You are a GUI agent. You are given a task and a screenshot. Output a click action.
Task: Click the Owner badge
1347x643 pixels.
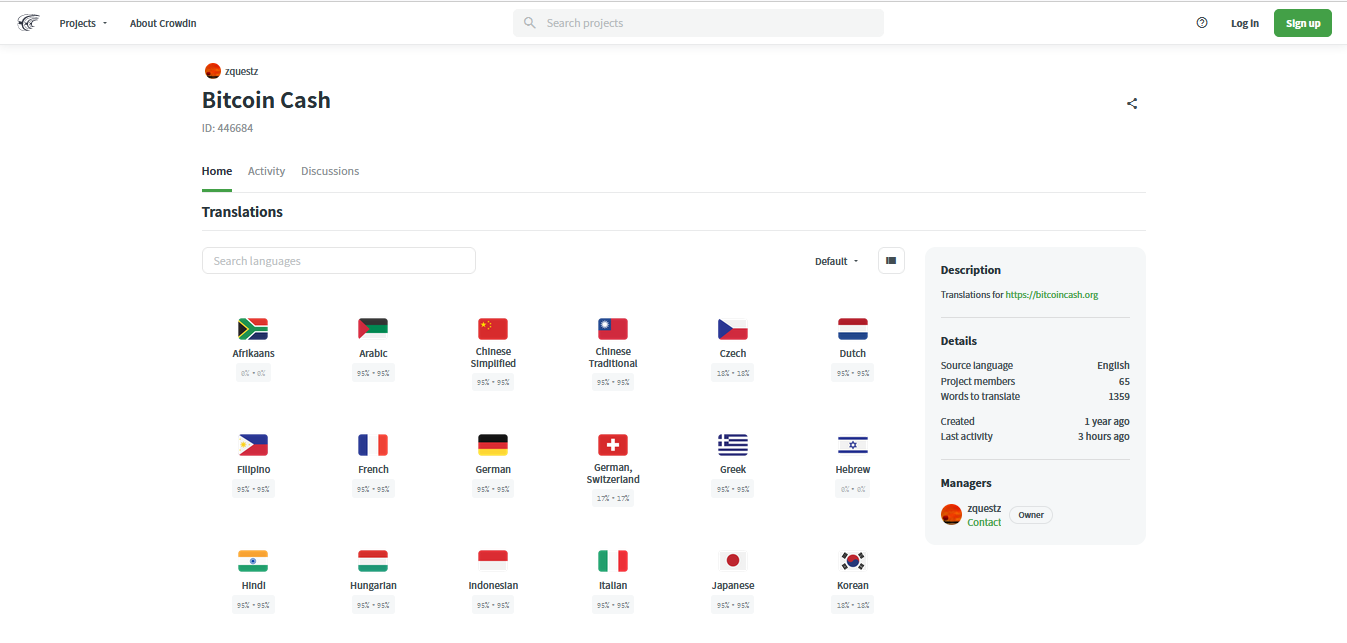1031,515
